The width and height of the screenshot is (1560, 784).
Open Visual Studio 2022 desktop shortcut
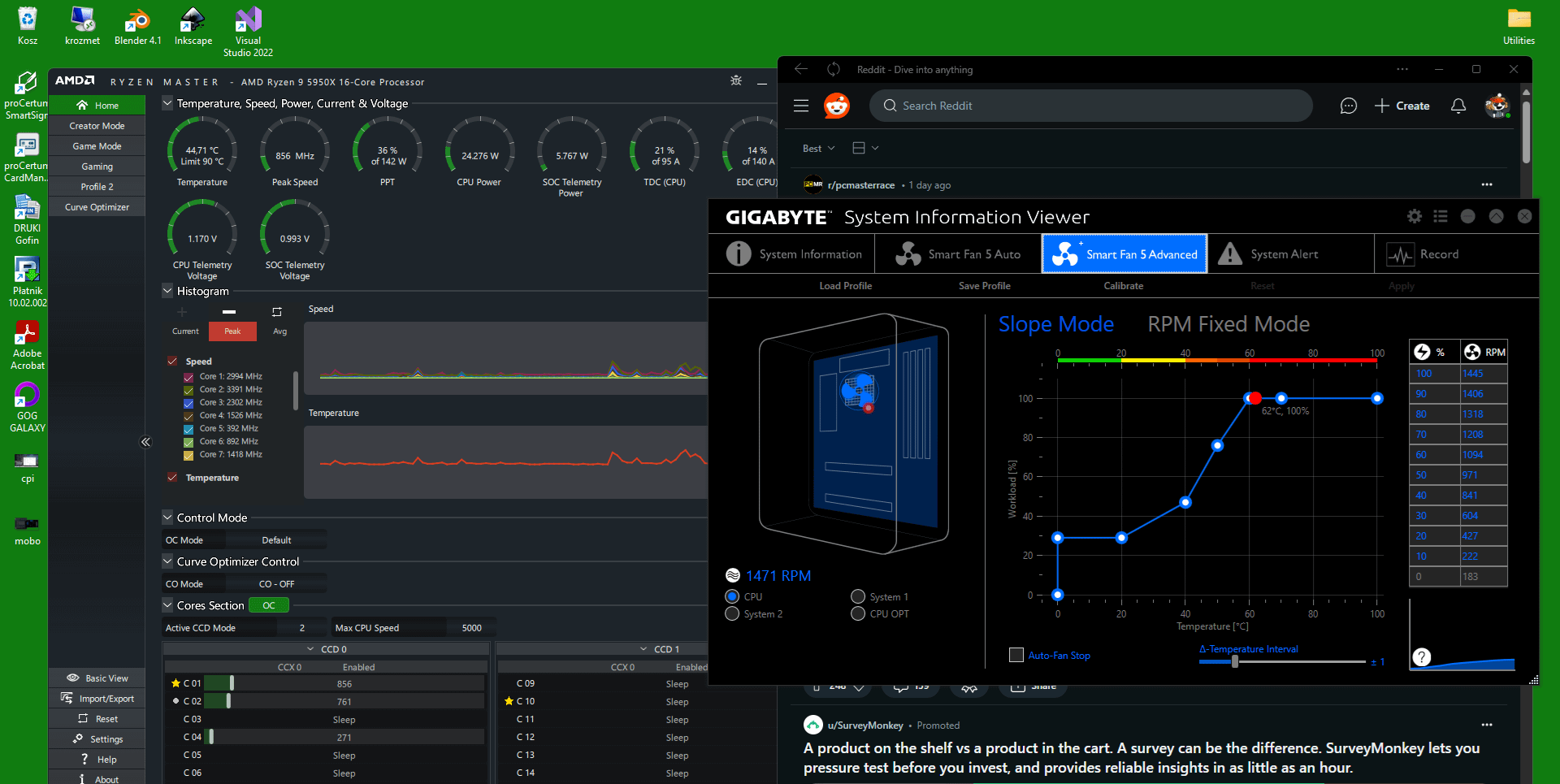click(248, 32)
